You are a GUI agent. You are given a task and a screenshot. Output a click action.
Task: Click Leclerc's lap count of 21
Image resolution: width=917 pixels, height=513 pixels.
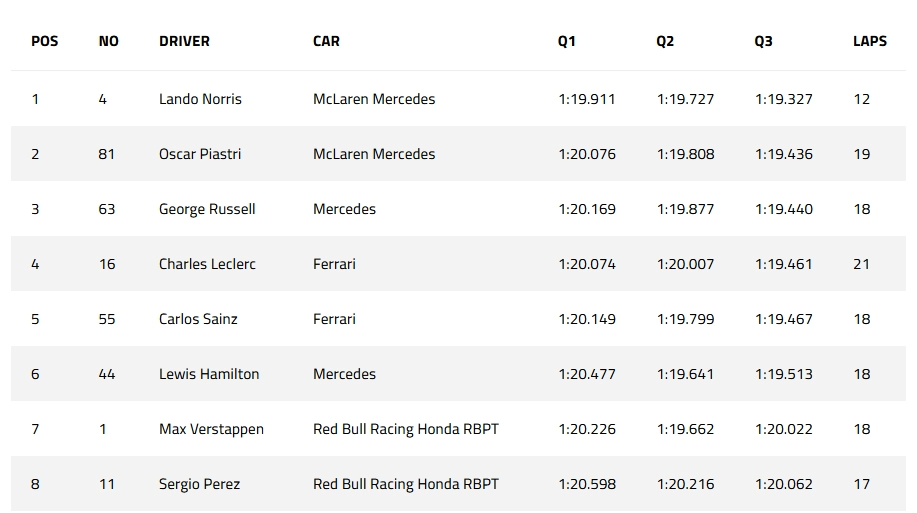pyautogui.click(x=861, y=264)
